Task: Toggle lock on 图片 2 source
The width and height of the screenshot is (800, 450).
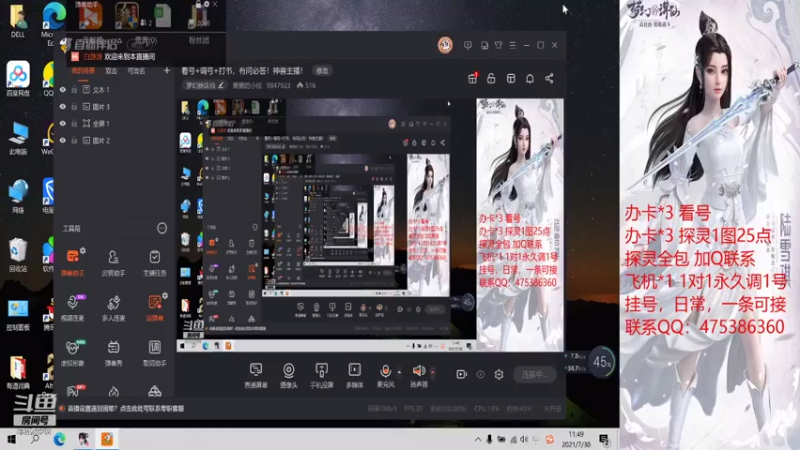Action: click(x=74, y=140)
